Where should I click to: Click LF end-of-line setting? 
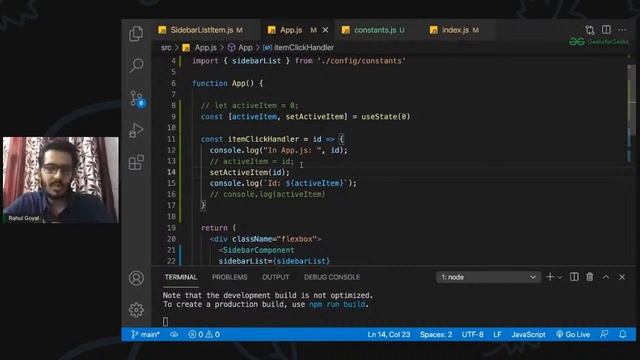click(x=497, y=334)
